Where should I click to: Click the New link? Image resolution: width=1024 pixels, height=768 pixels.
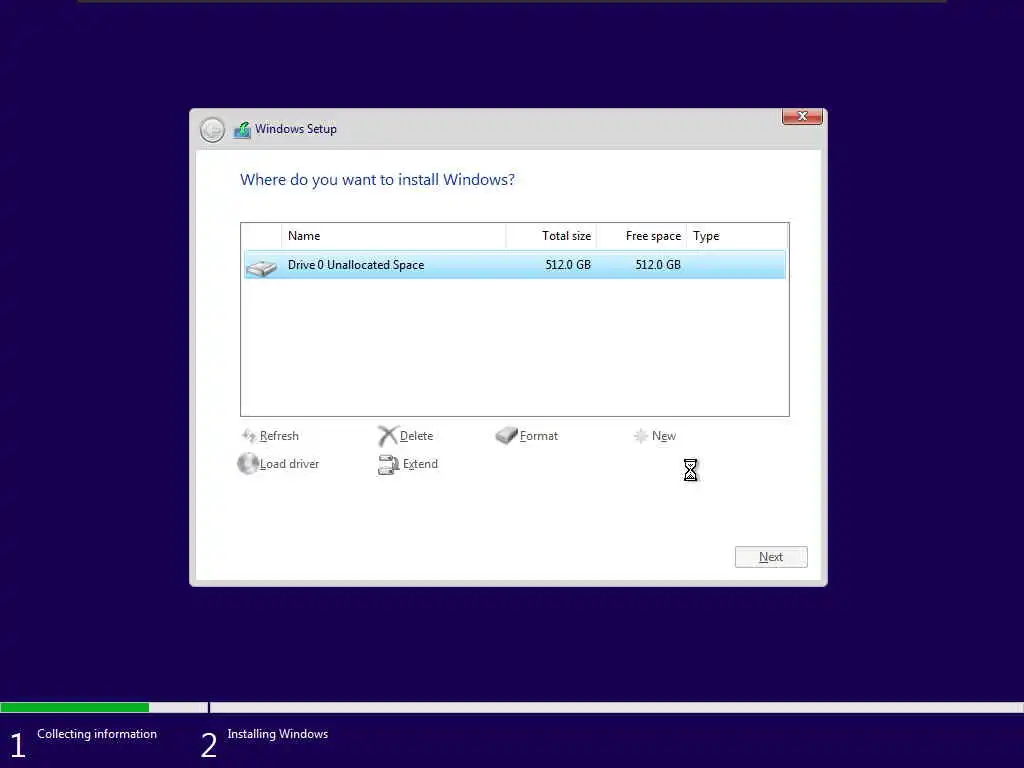pyautogui.click(x=664, y=436)
